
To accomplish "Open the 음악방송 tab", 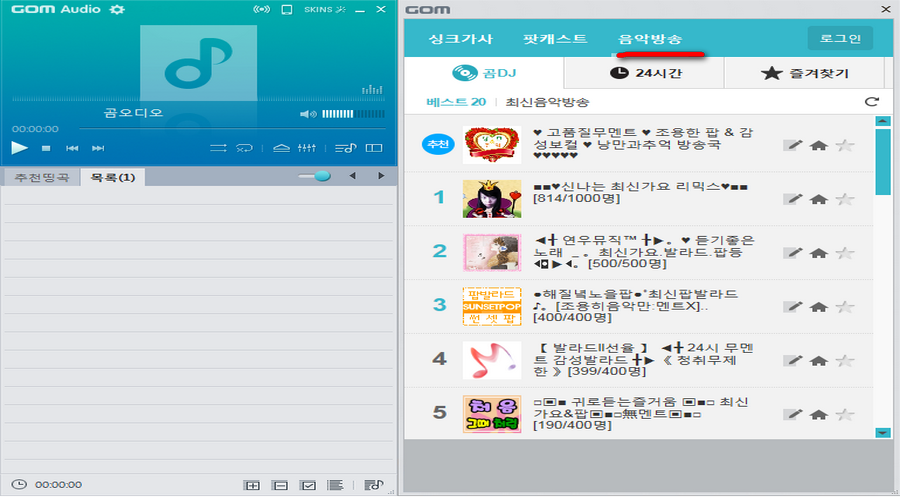I will click(650, 39).
